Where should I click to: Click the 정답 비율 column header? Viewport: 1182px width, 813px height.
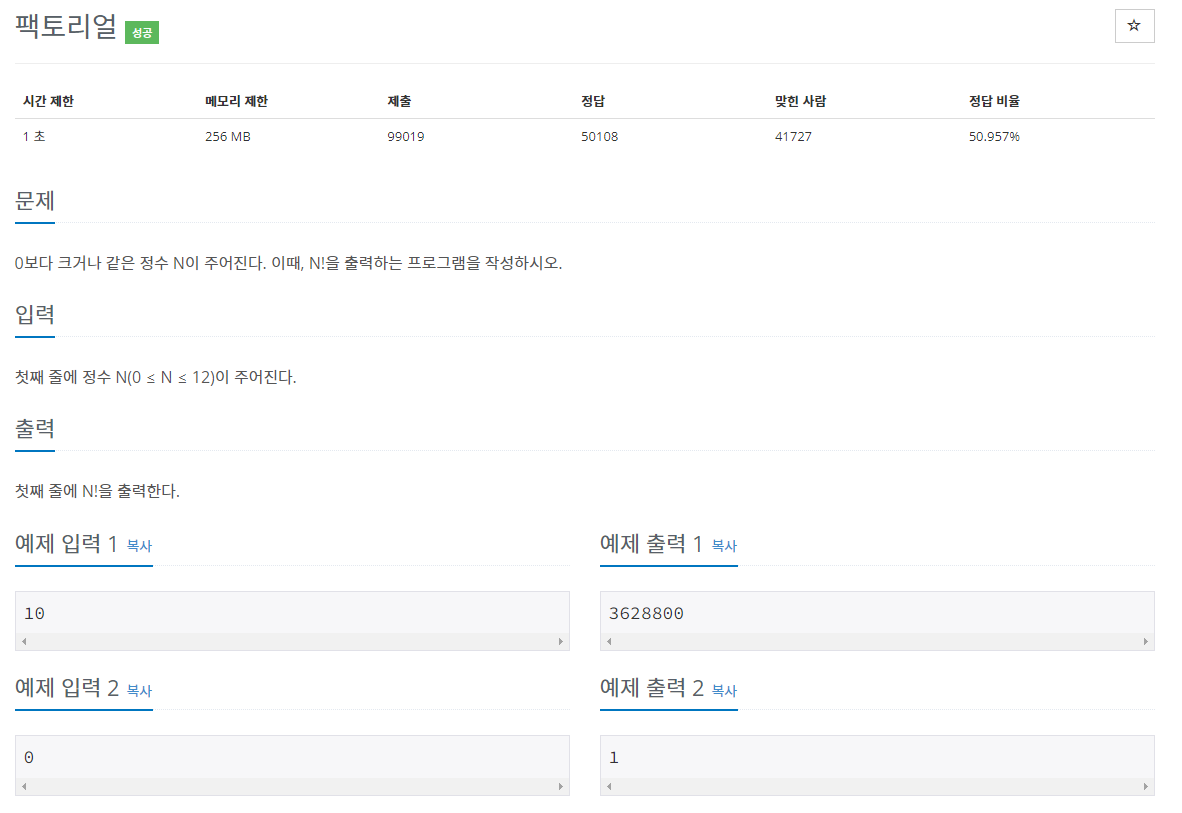pyautogui.click(x=994, y=101)
